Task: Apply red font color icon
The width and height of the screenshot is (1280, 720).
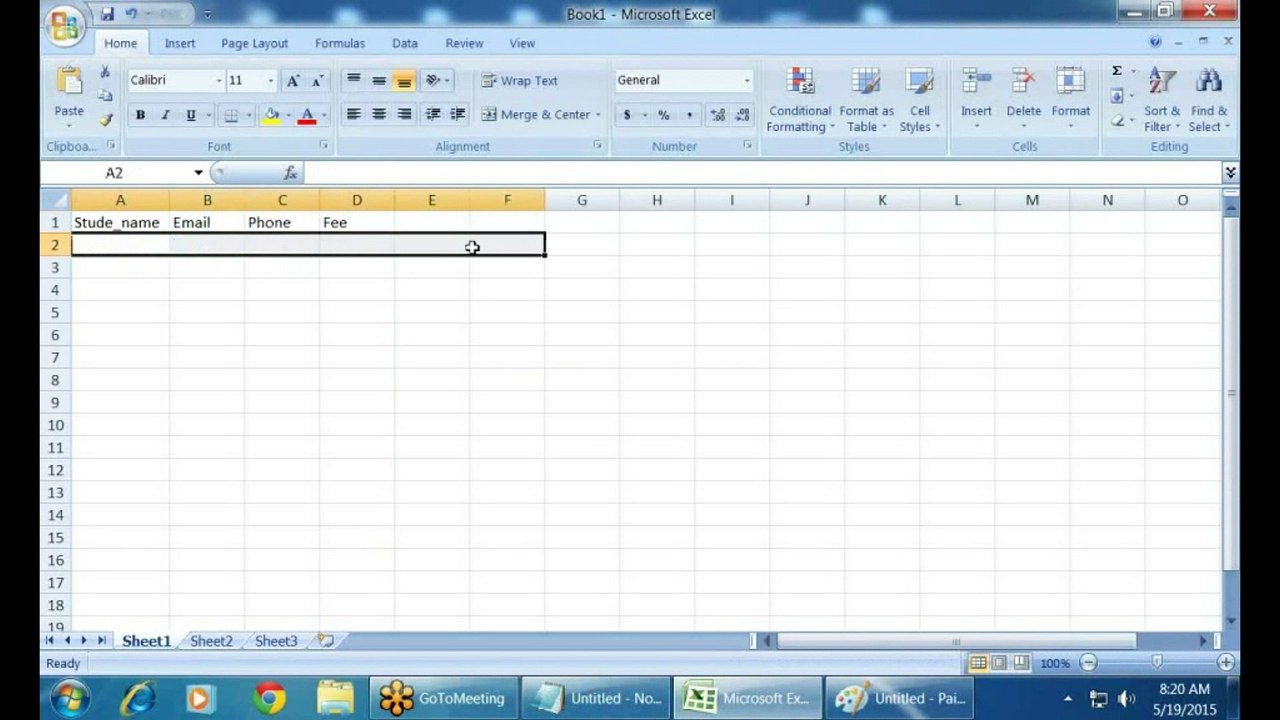Action: click(x=307, y=115)
